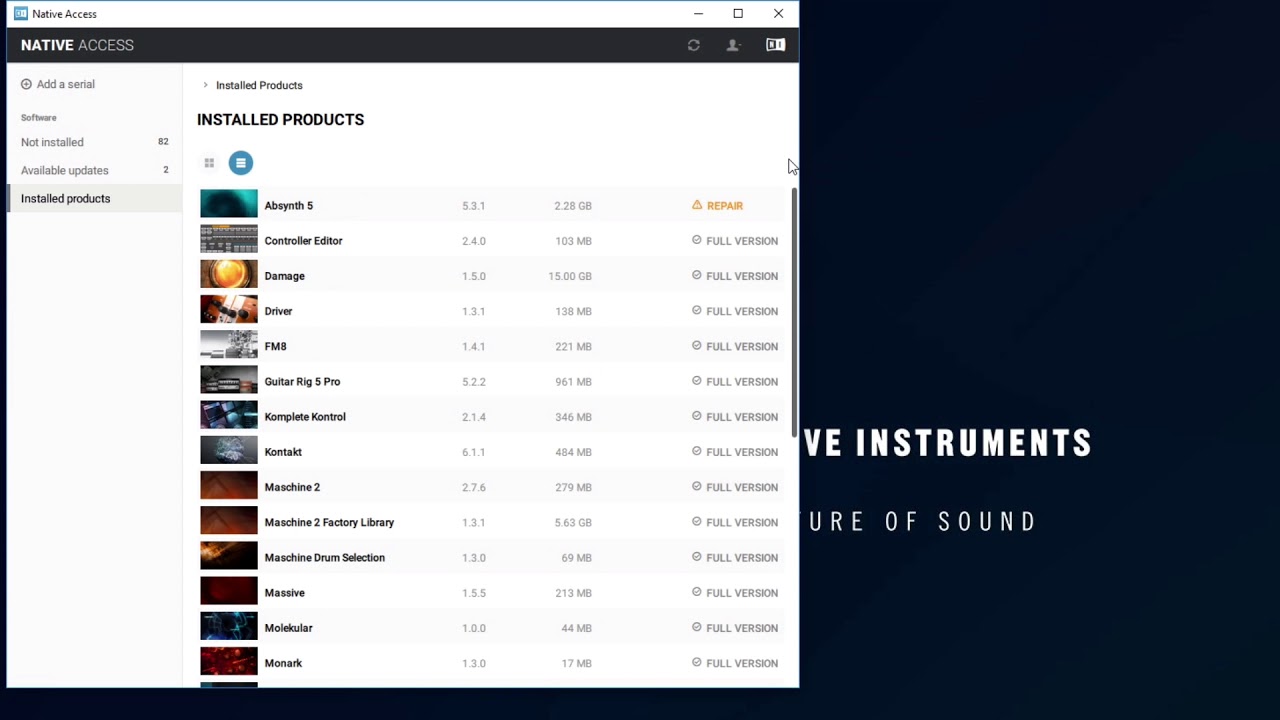Click the products list scrollbar
This screenshot has height=720, width=1280.
coord(794,310)
